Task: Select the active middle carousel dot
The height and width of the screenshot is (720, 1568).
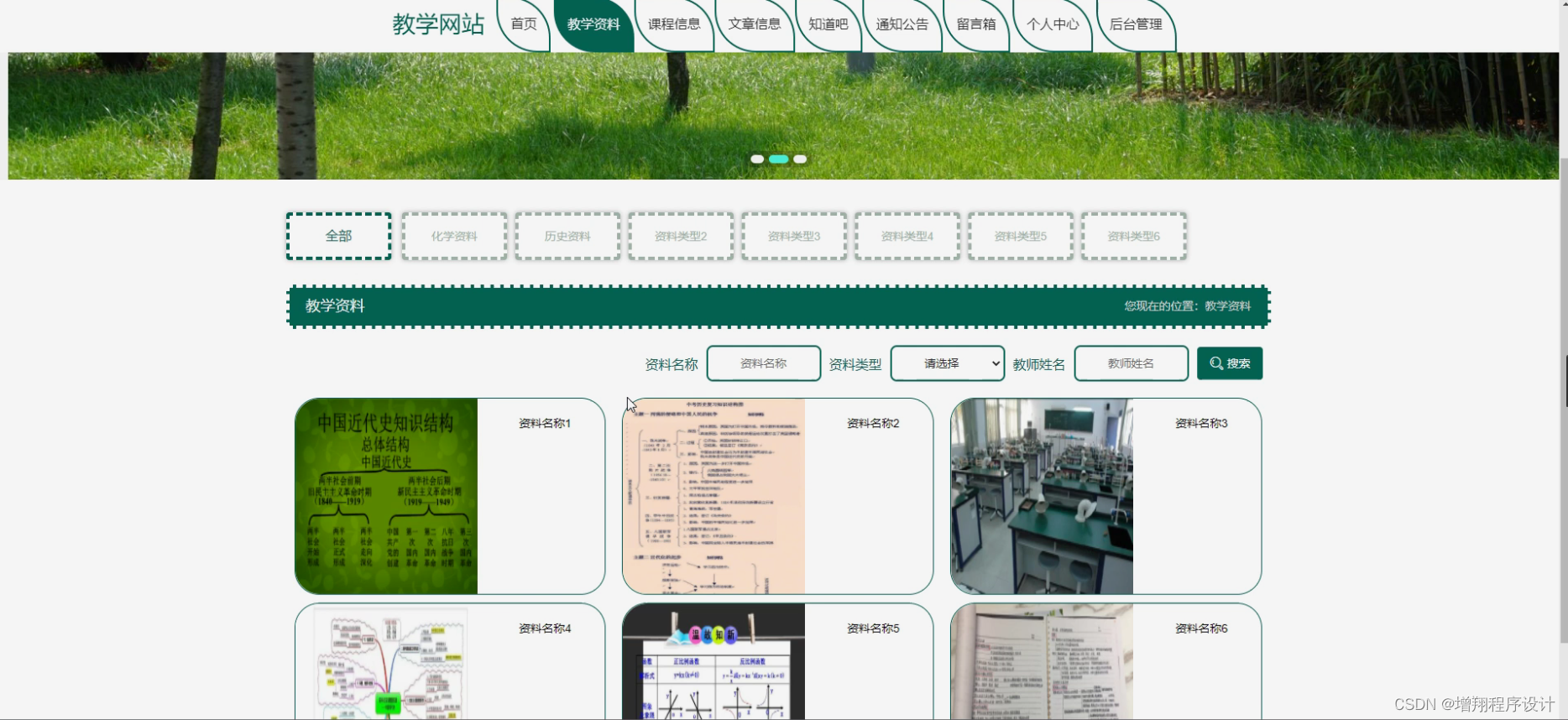Action: 779,159
